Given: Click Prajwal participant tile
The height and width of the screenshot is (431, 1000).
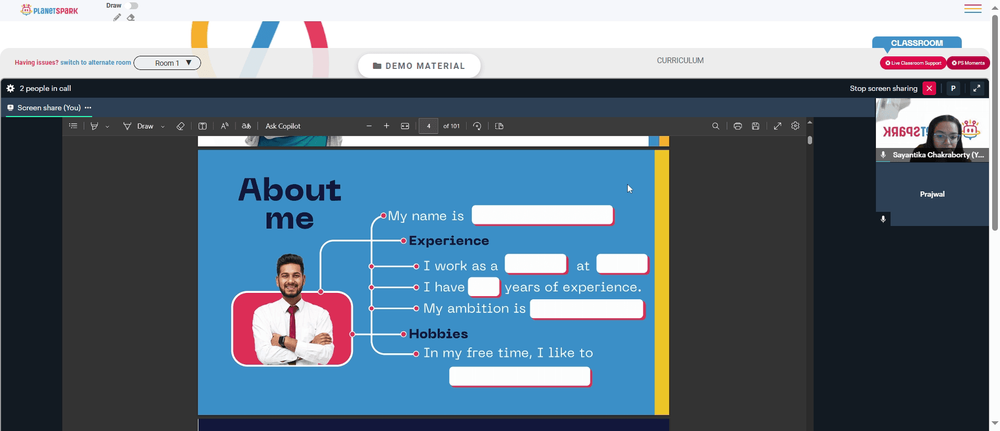Looking at the screenshot, I should (932, 194).
